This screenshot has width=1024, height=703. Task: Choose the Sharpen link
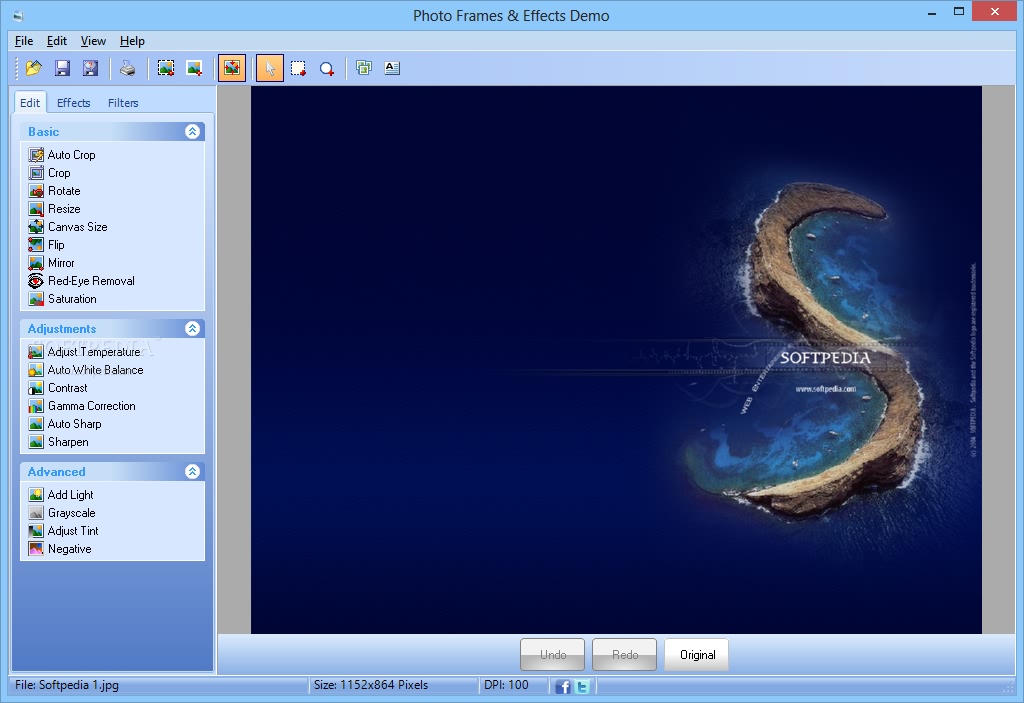[68, 442]
